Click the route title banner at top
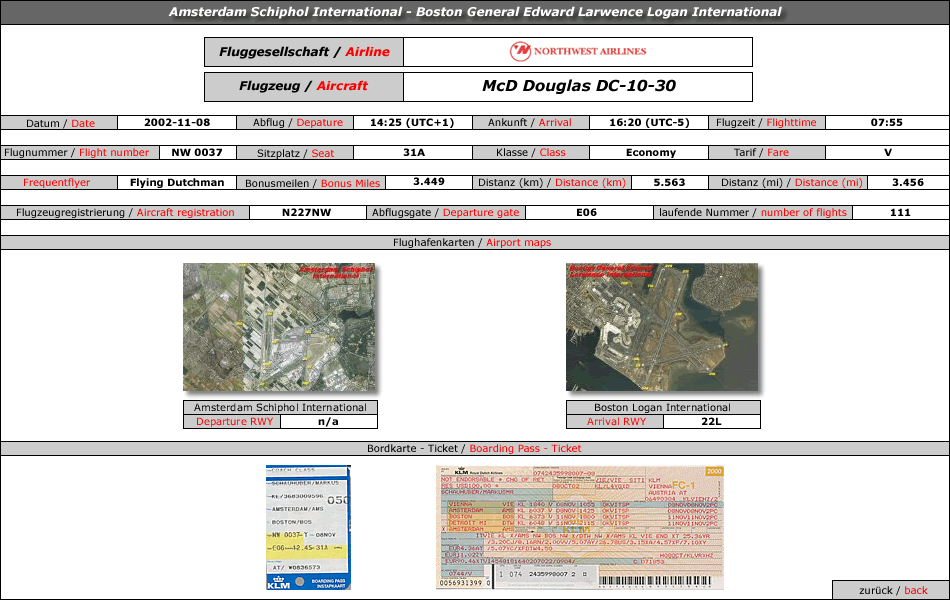Image resolution: width=950 pixels, height=600 pixels. (475, 12)
